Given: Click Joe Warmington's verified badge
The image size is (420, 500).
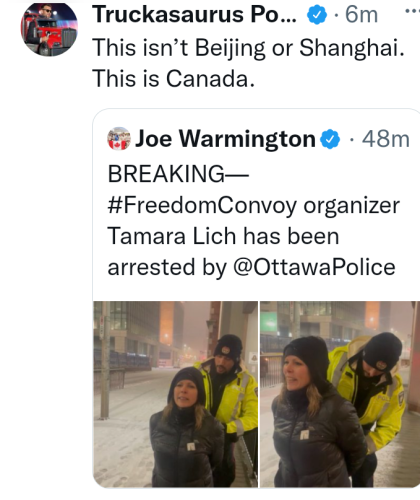Looking at the screenshot, I should (x=330, y=139).
